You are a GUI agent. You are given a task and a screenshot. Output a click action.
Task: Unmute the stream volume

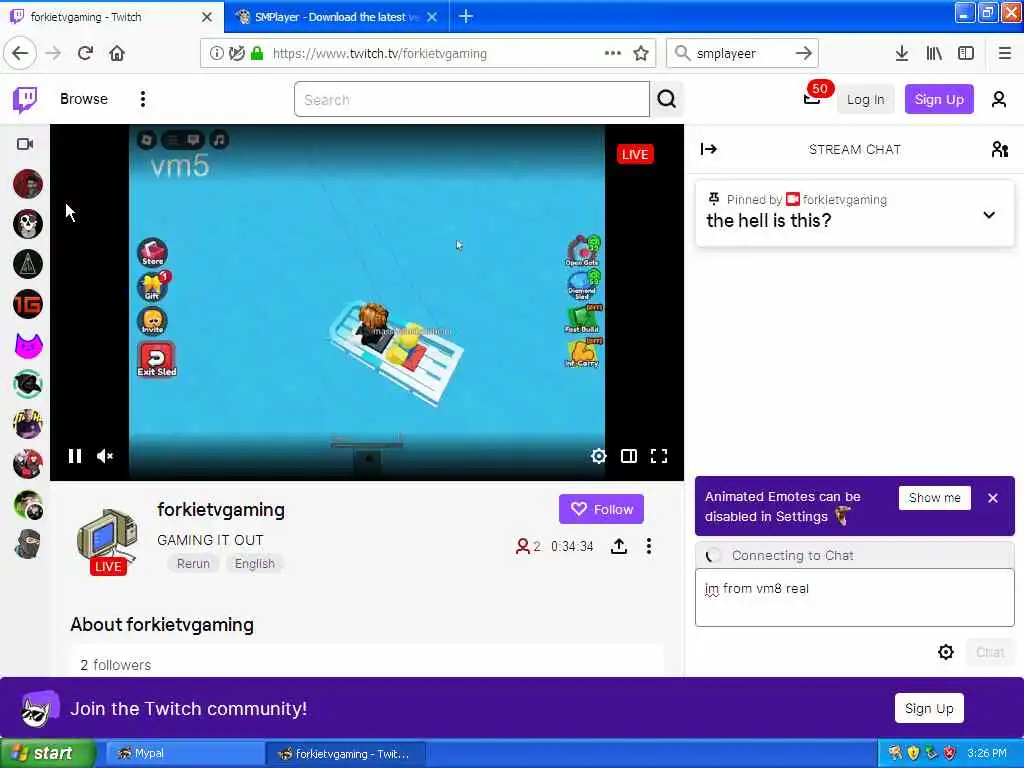pyautogui.click(x=105, y=456)
